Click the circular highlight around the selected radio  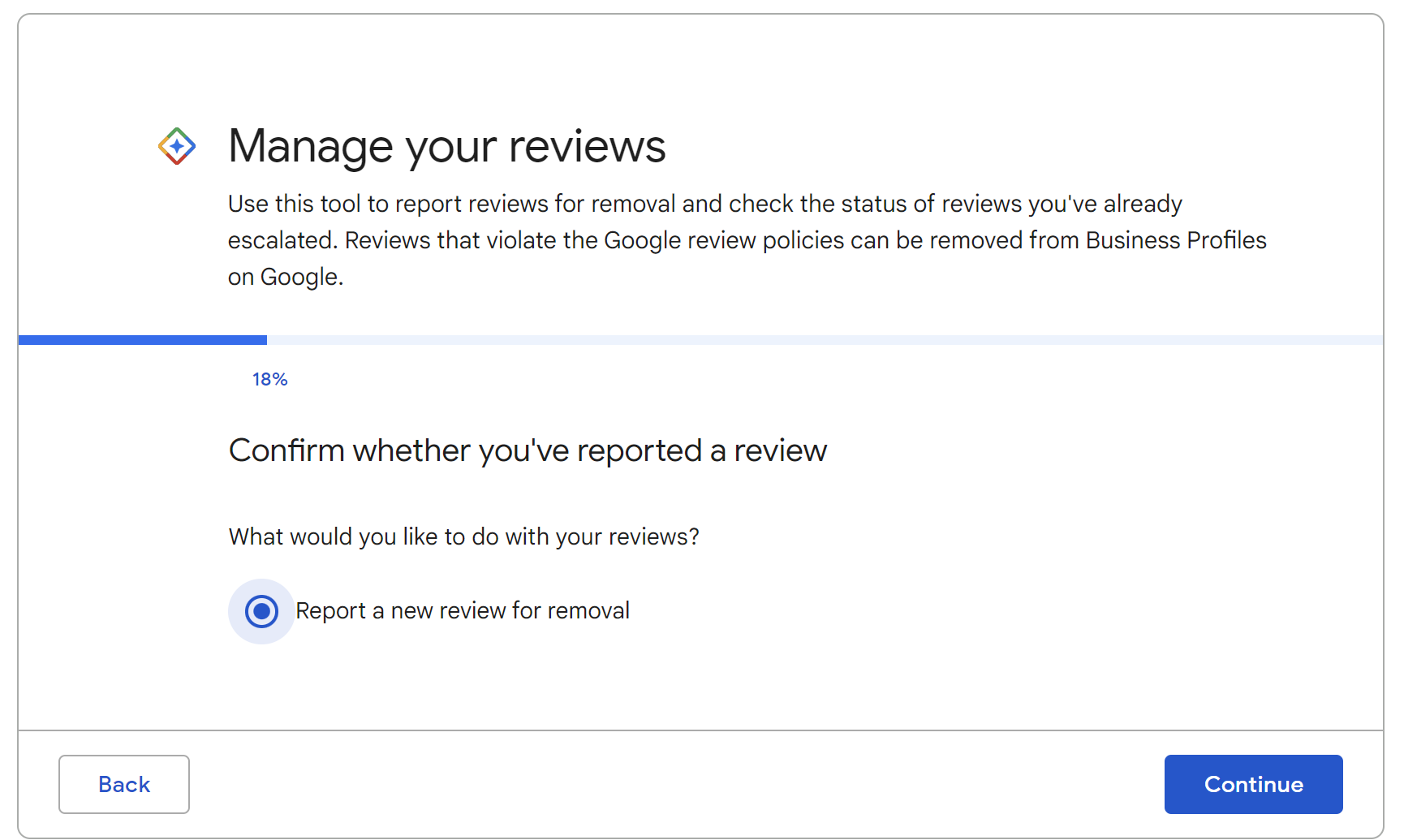point(261,611)
